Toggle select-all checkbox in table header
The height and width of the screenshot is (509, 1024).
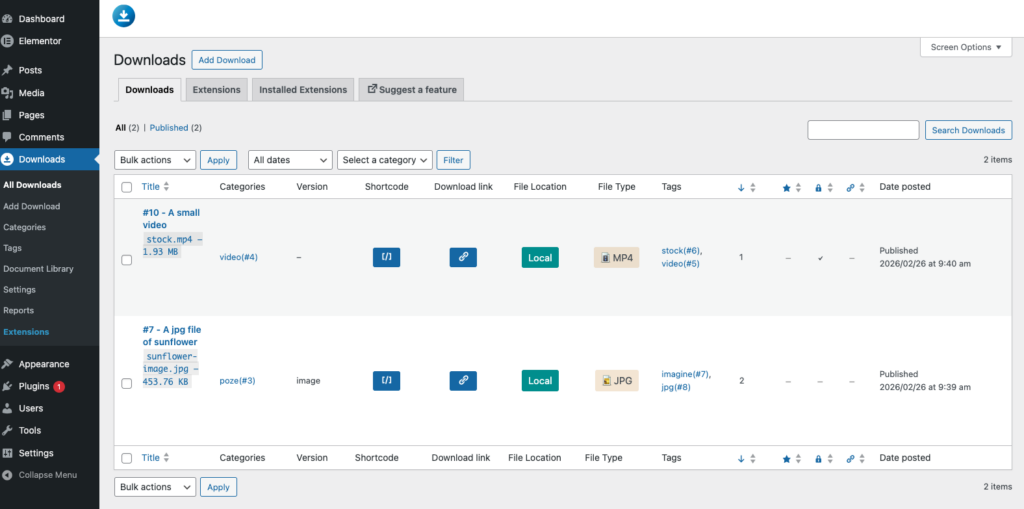click(x=127, y=187)
